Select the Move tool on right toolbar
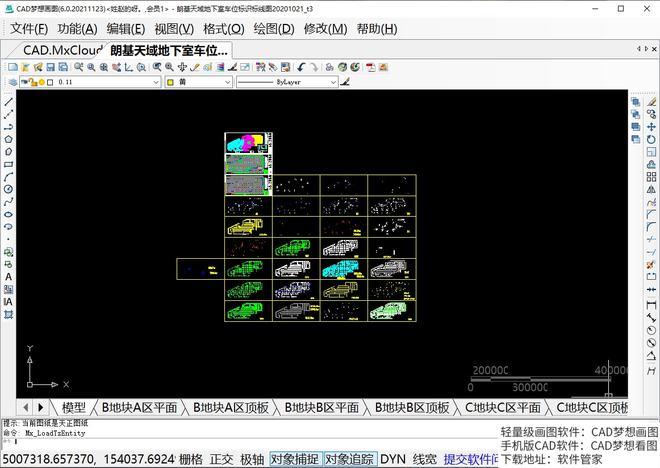 [x=651, y=127]
